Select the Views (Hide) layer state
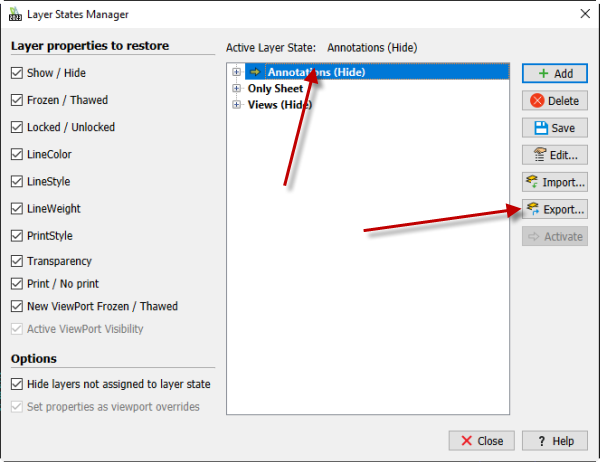The width and height of the screenshot is (600, 462). coord(280,104)
